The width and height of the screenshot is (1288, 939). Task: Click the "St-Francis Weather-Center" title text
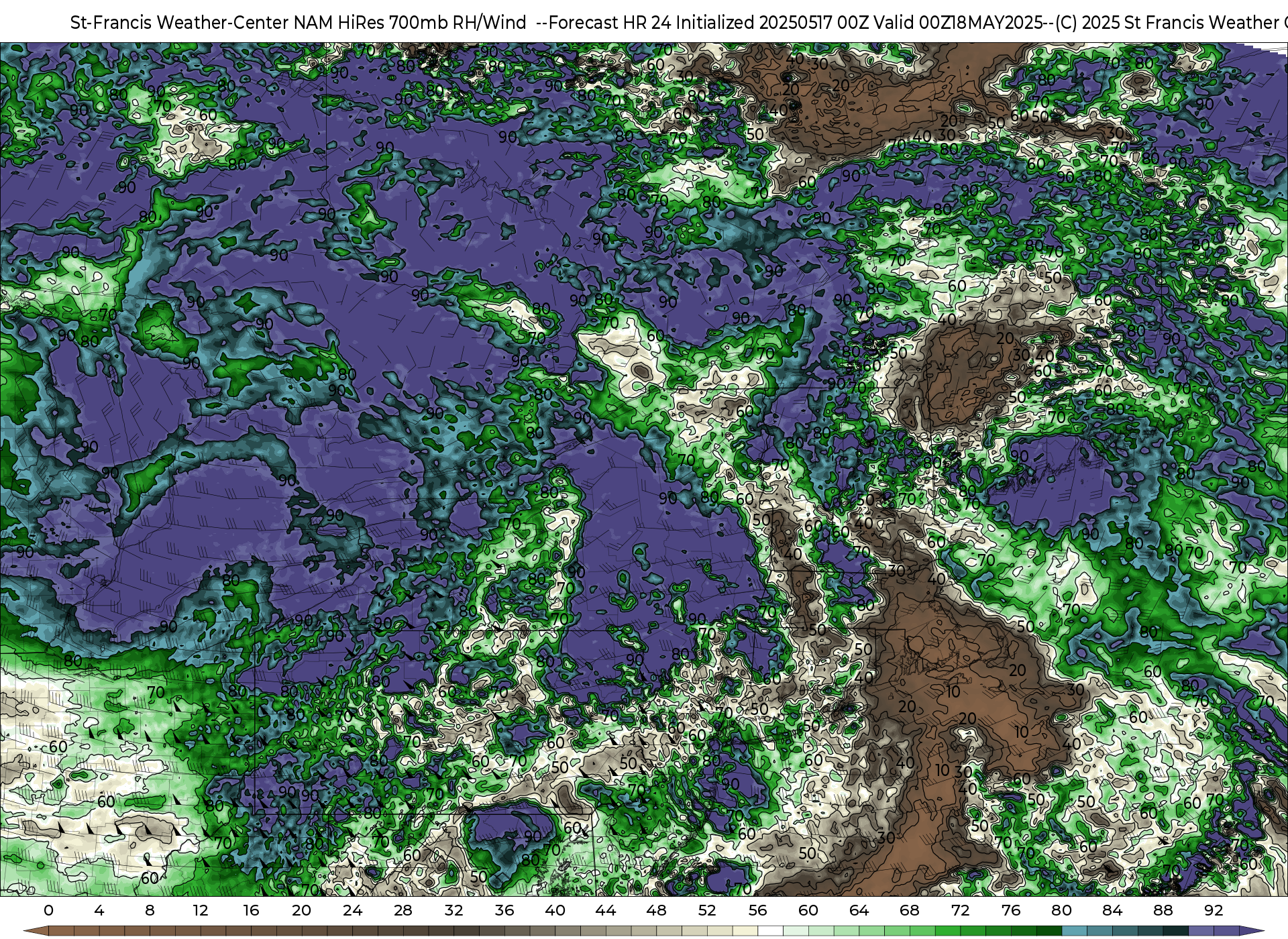tap(179, 23)
